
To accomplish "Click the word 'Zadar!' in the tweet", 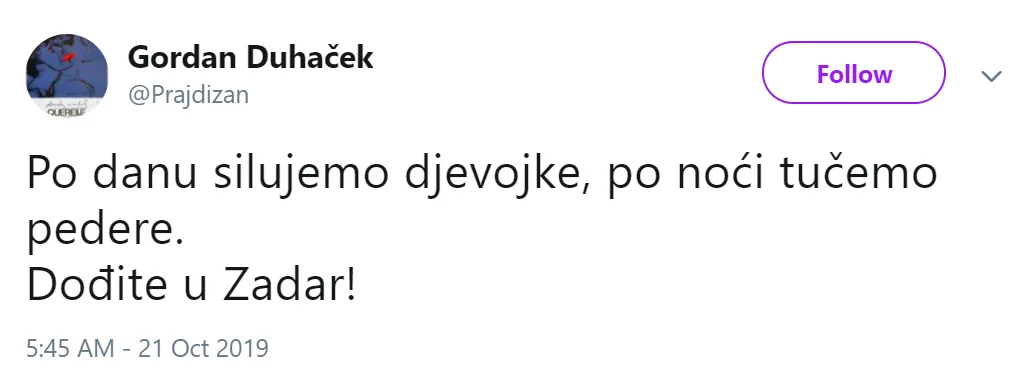I will [x=290, y=286].
